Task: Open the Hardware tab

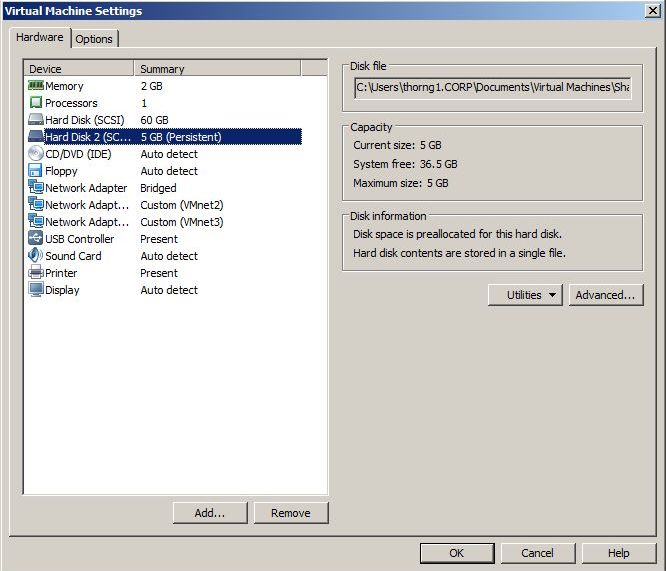Action: tap(40, 38)
